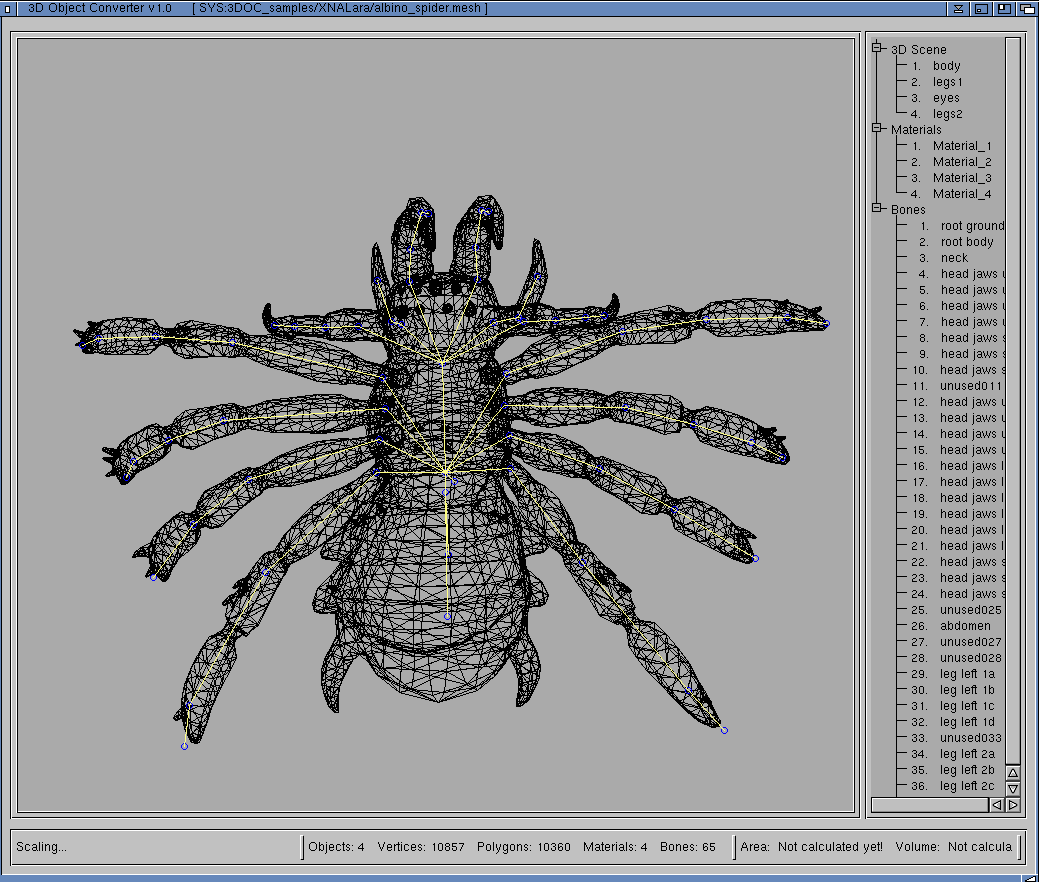Select the abdomen bone entry

tap(965, 626)
